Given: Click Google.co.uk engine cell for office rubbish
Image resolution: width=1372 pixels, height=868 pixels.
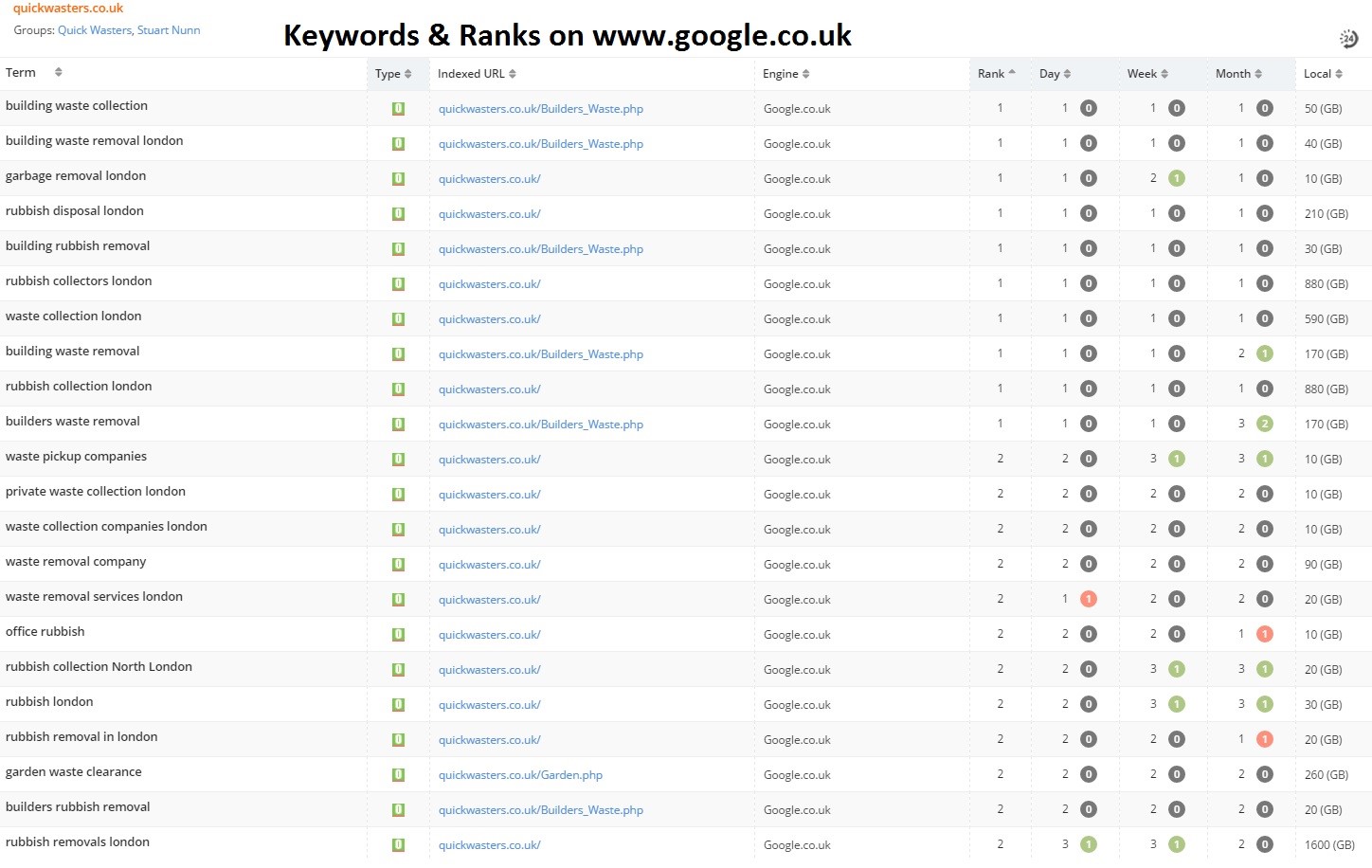Looking at the screenshot, I should click(x=797, y=635).
